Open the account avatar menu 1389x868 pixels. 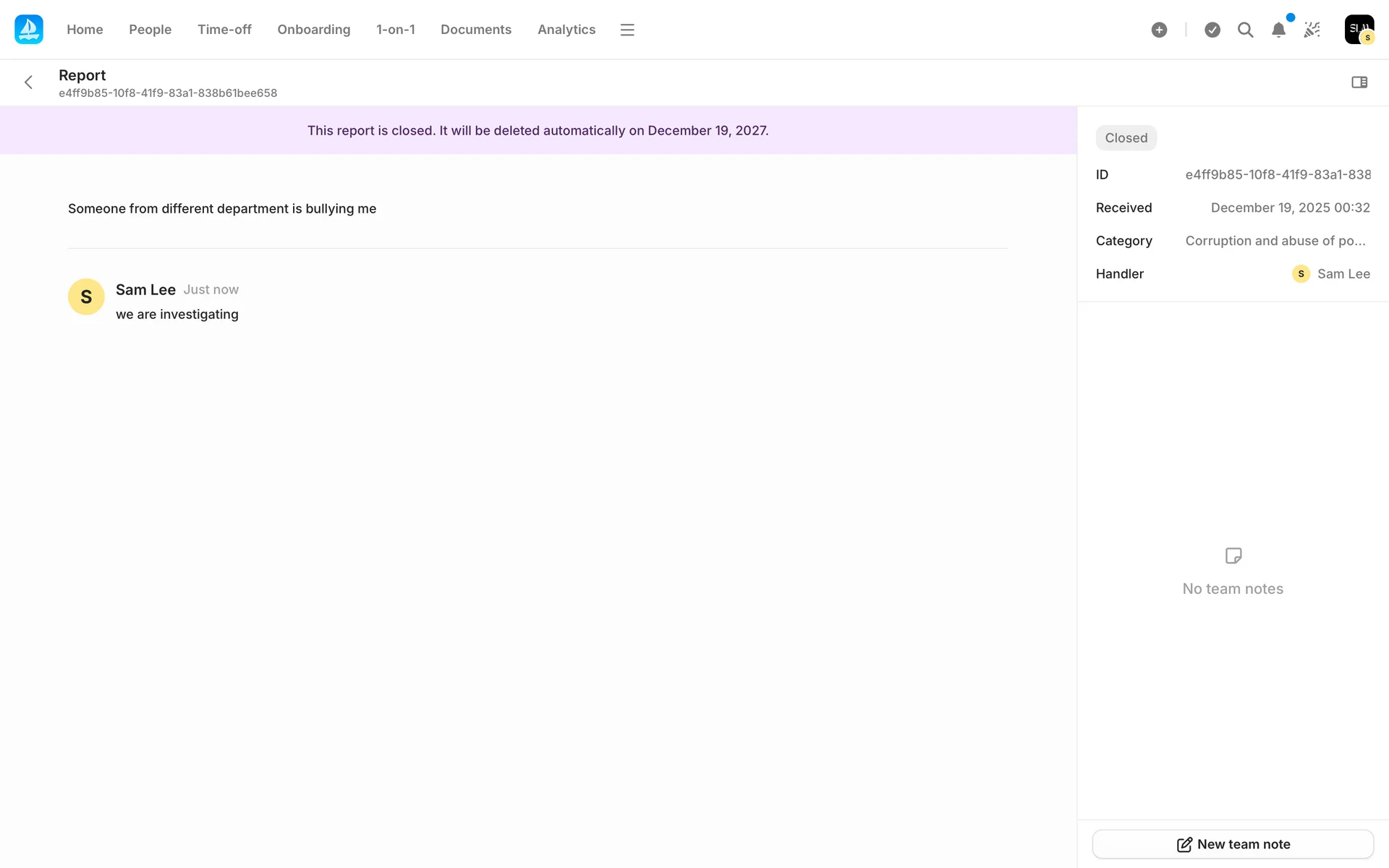tap(1359, 30)
